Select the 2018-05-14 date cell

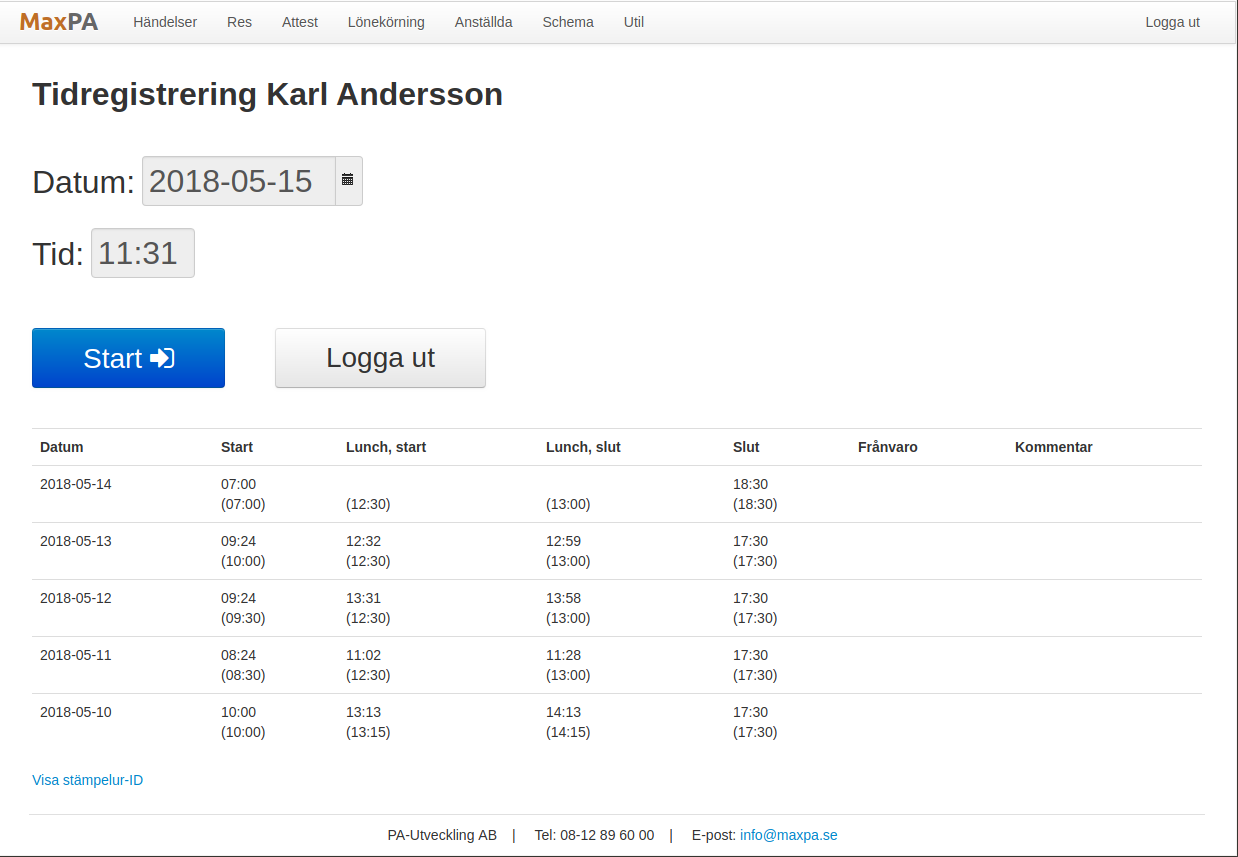(76, 484)
